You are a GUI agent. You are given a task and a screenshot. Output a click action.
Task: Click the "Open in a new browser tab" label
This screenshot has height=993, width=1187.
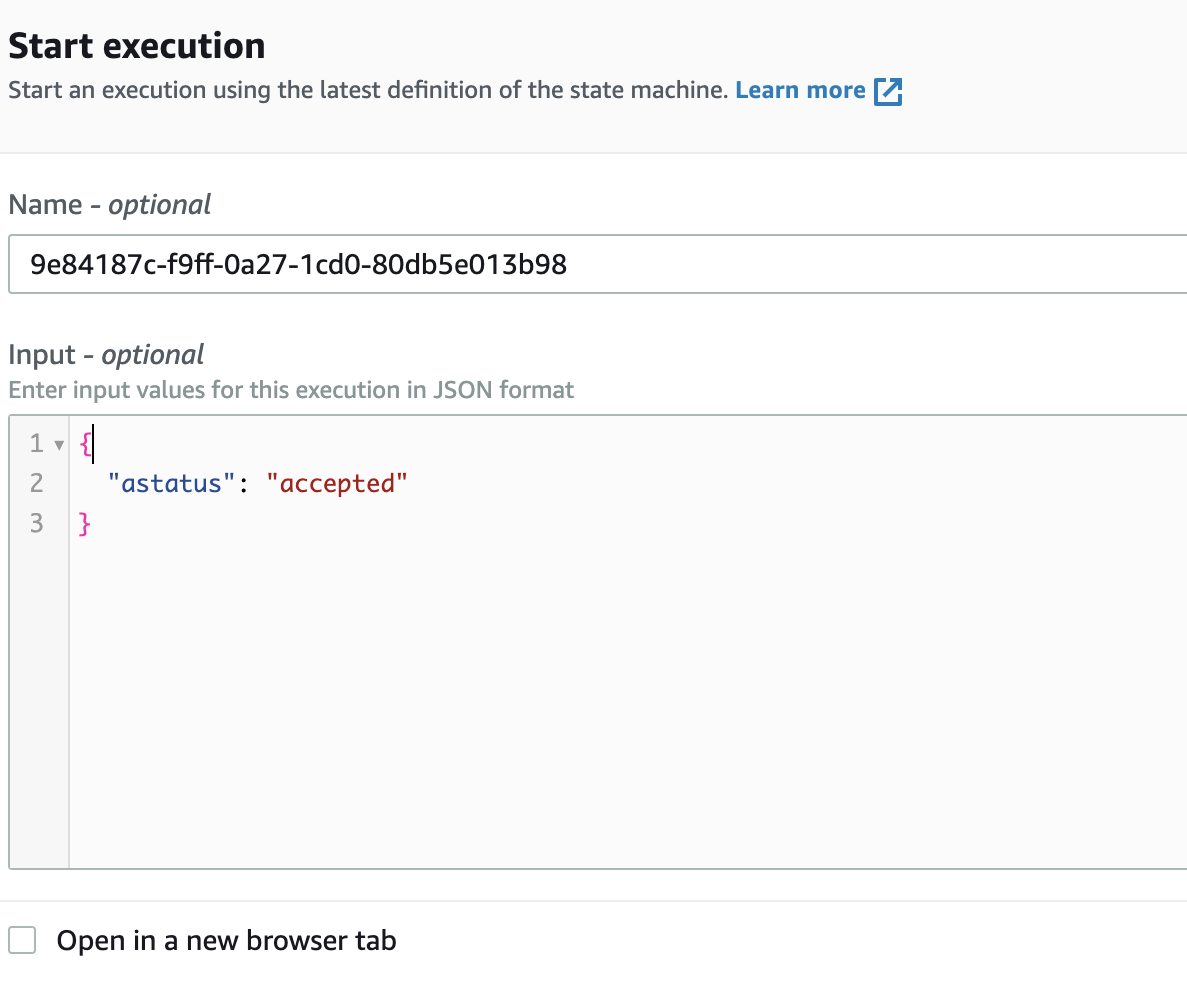[226, 941]
